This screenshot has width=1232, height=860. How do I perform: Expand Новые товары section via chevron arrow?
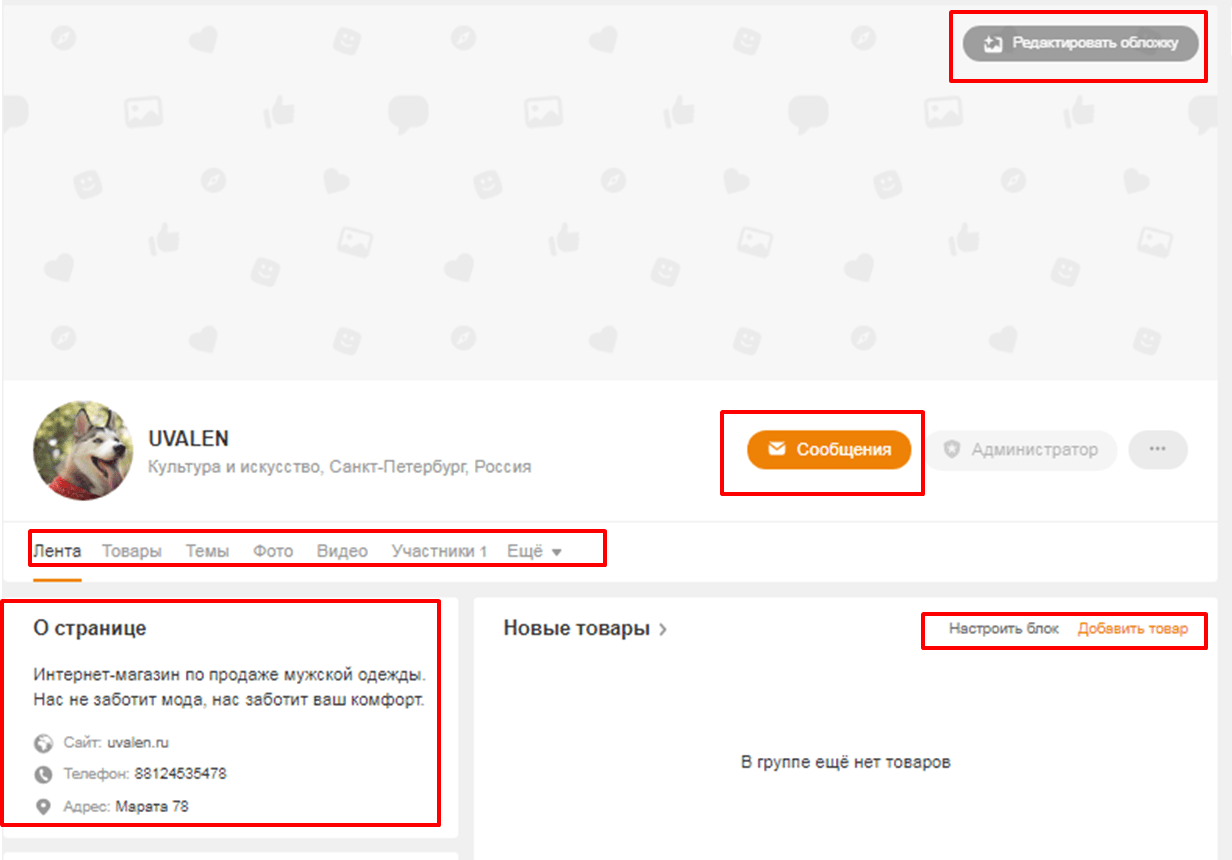click(x=663, y=629)
